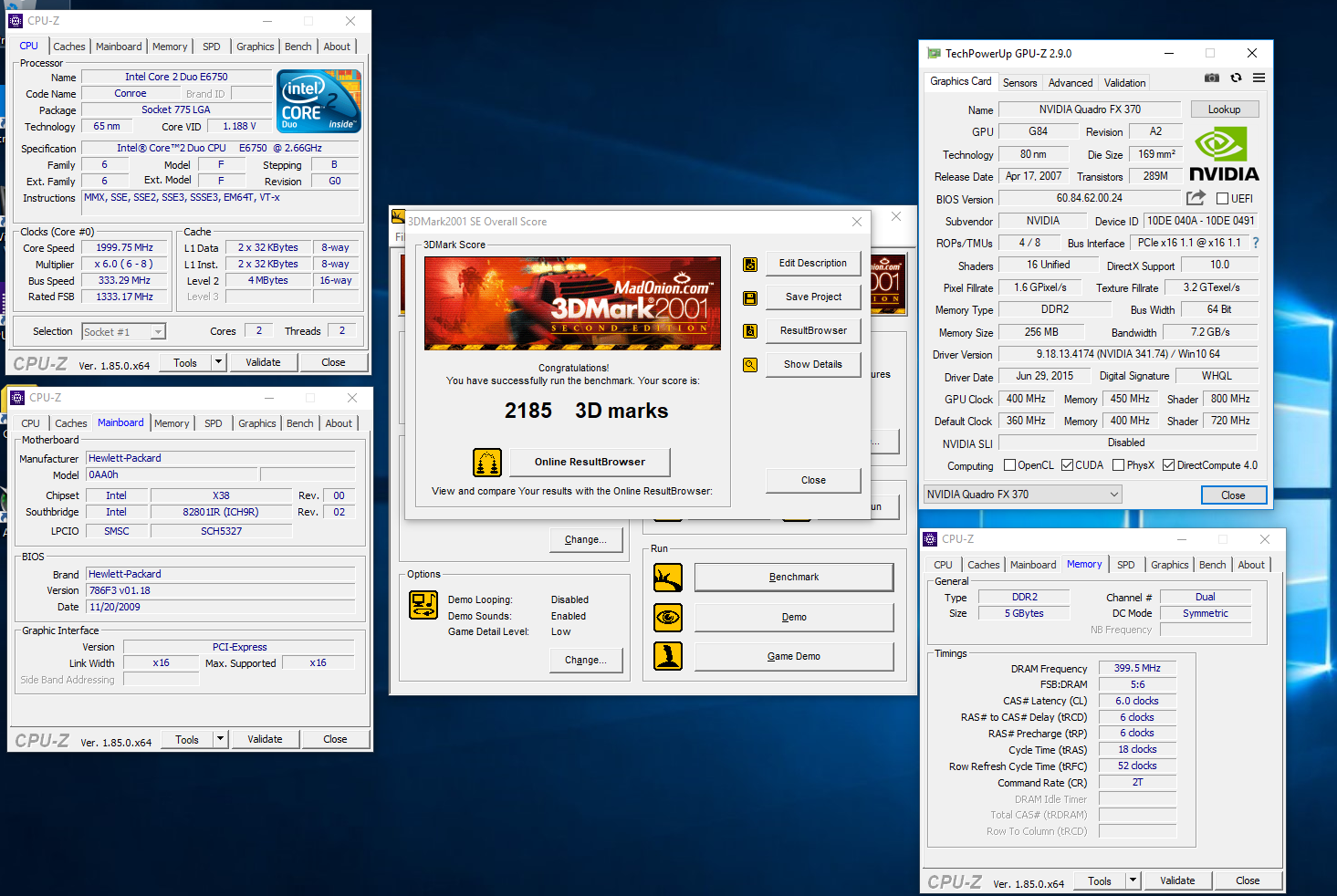1337x896 pixels.
Task: Click Validate in the CPU-Z Memory window
Action: click(1177, 880)
